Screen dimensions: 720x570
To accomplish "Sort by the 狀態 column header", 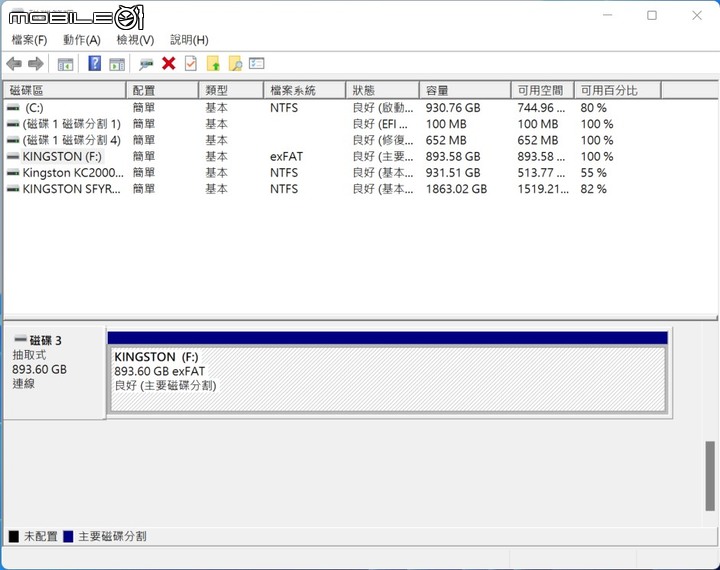I will 382,90.
